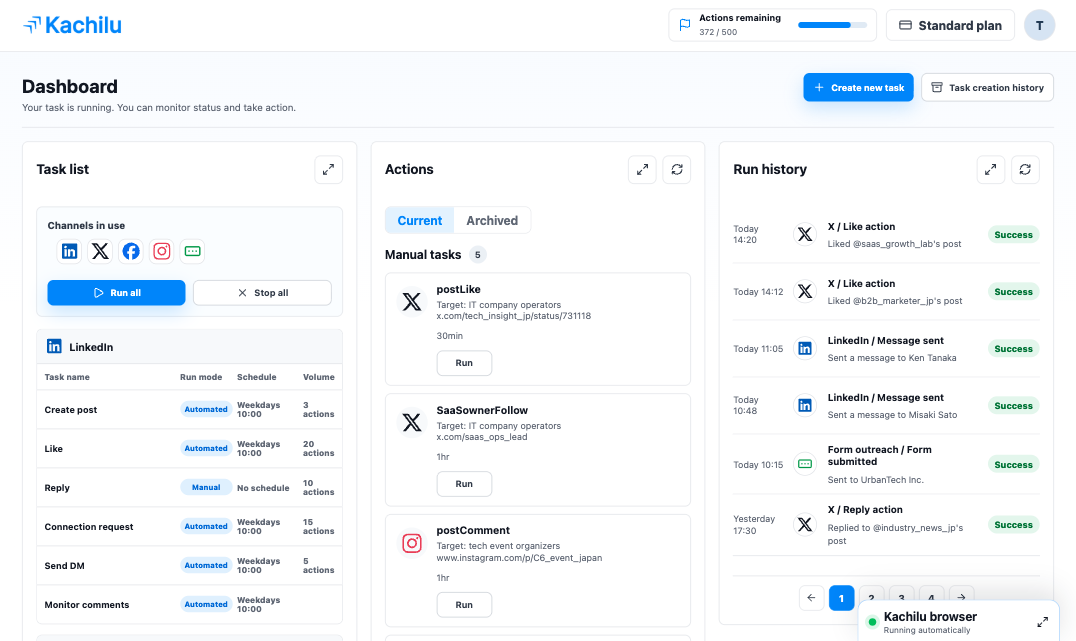
Task: Select the Facebook channel icon
Action: (131, 251)
